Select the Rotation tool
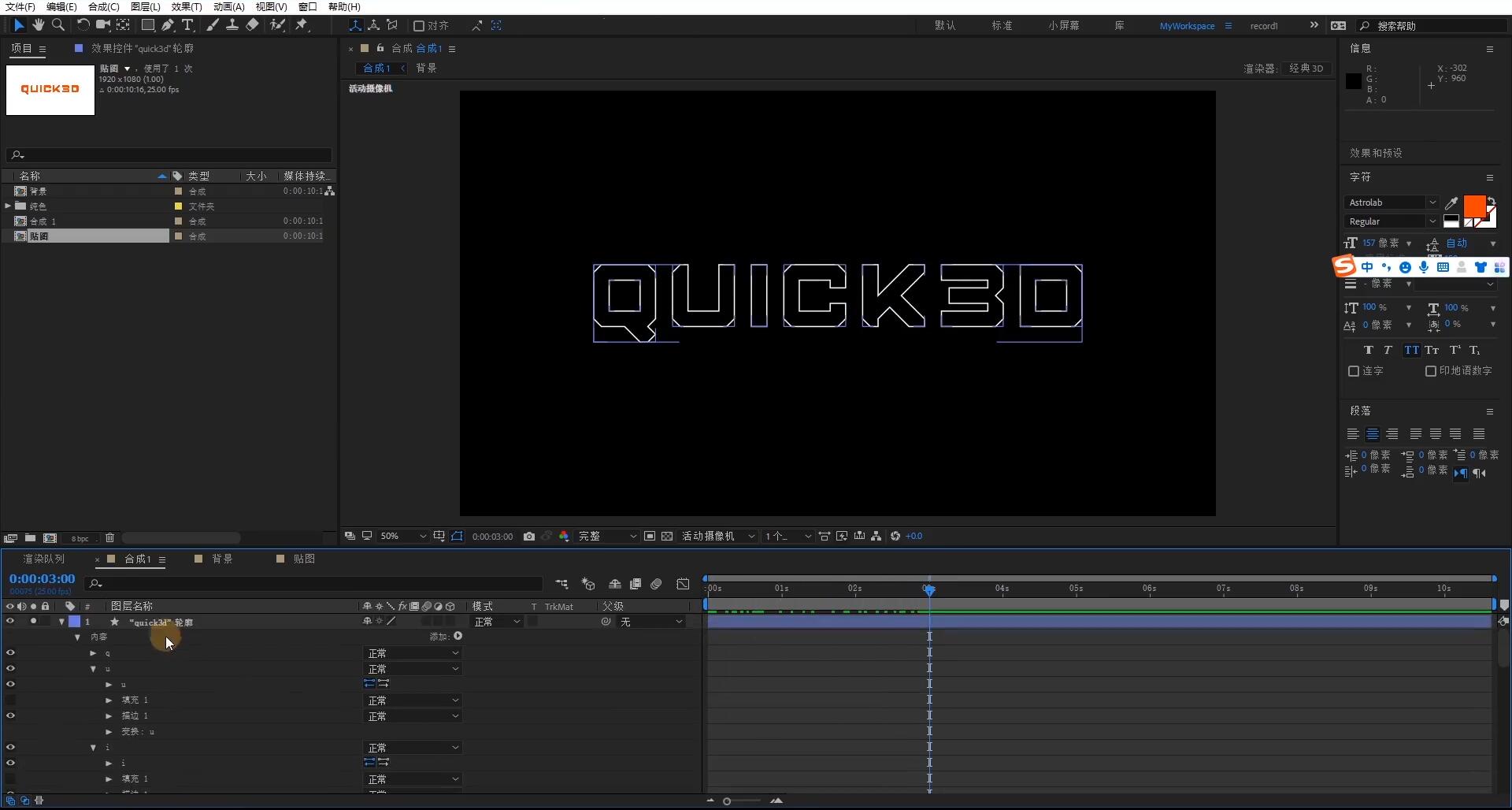 point(83,25)
